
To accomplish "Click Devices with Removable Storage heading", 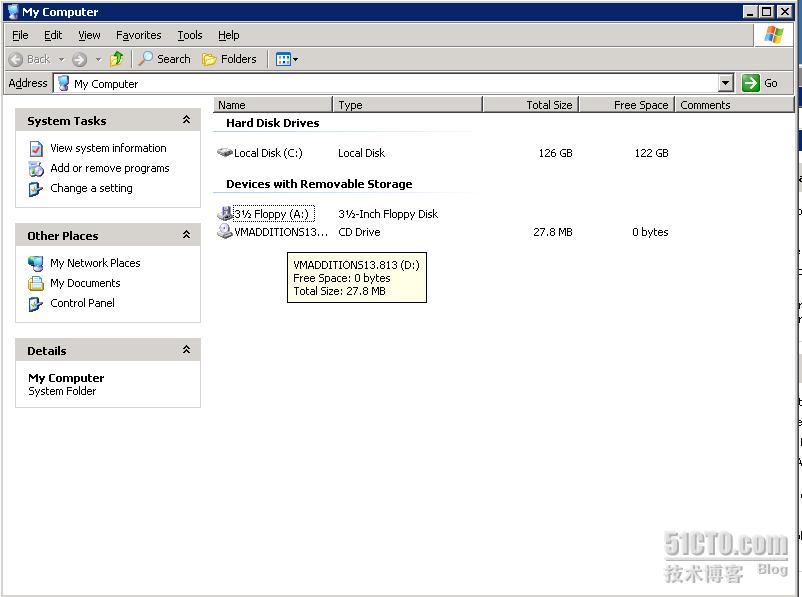I will pyautogui.click(x=319, y=184).
